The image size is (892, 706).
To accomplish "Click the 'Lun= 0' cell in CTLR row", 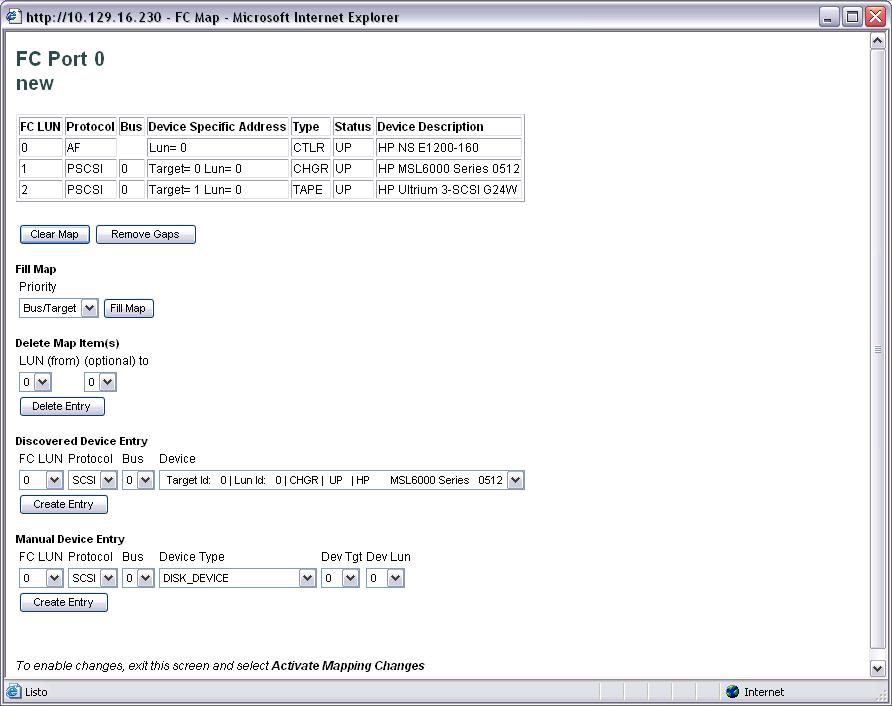I will (x=217, y=148).
